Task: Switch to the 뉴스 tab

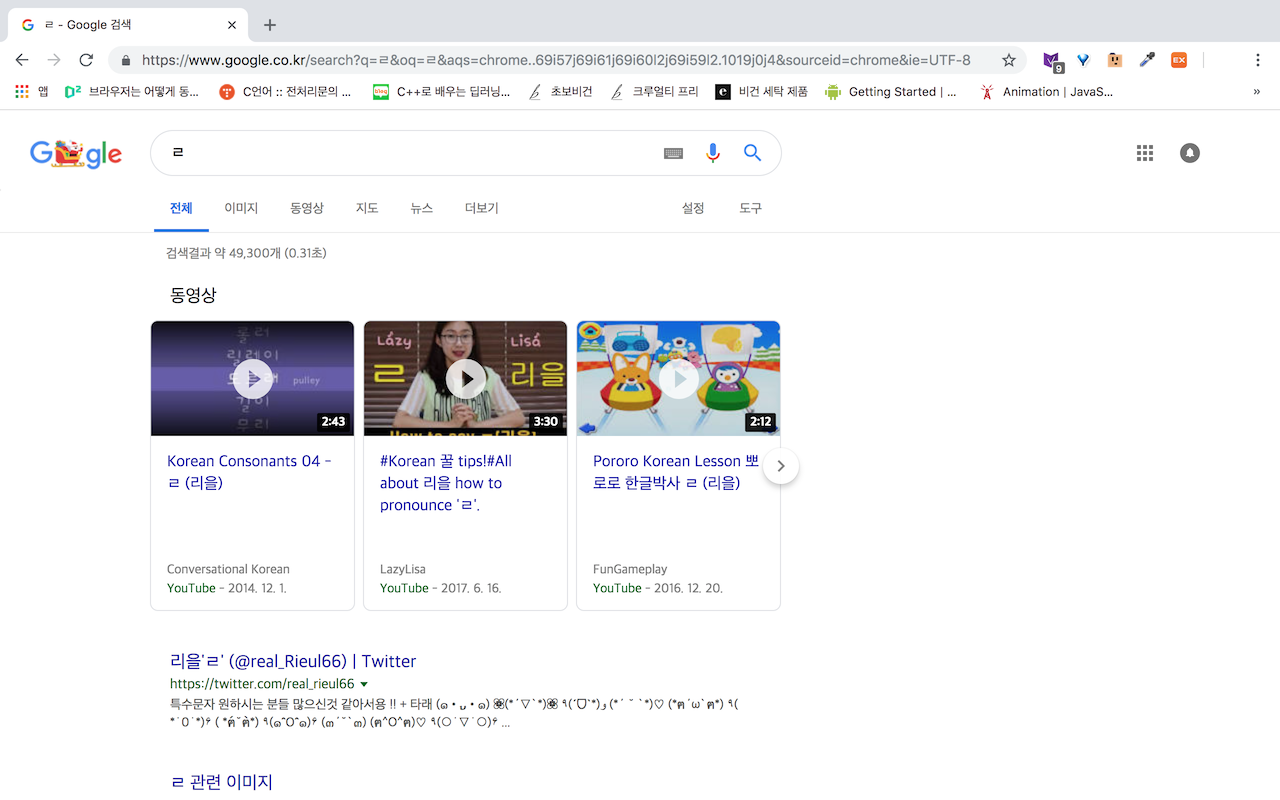Action: pyautogui.click(x=421, y=208)
